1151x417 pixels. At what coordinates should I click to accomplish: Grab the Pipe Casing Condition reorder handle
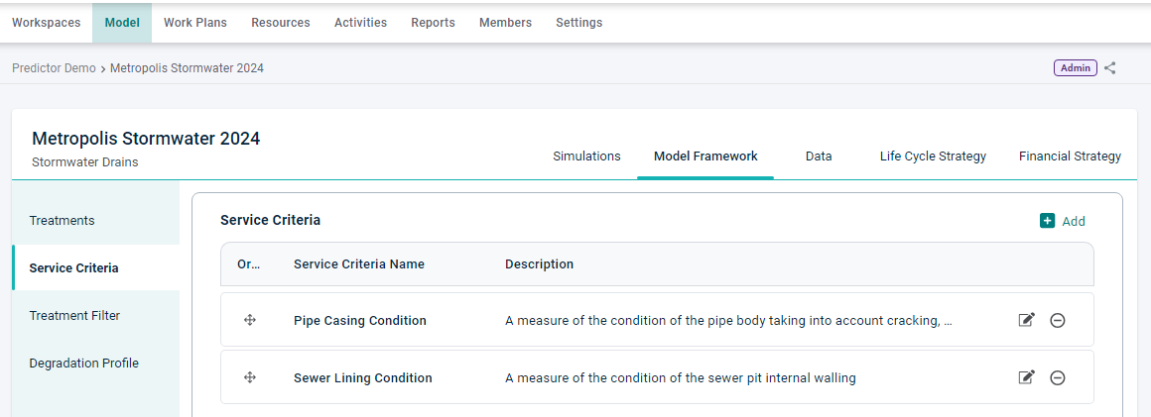point(250,320)
